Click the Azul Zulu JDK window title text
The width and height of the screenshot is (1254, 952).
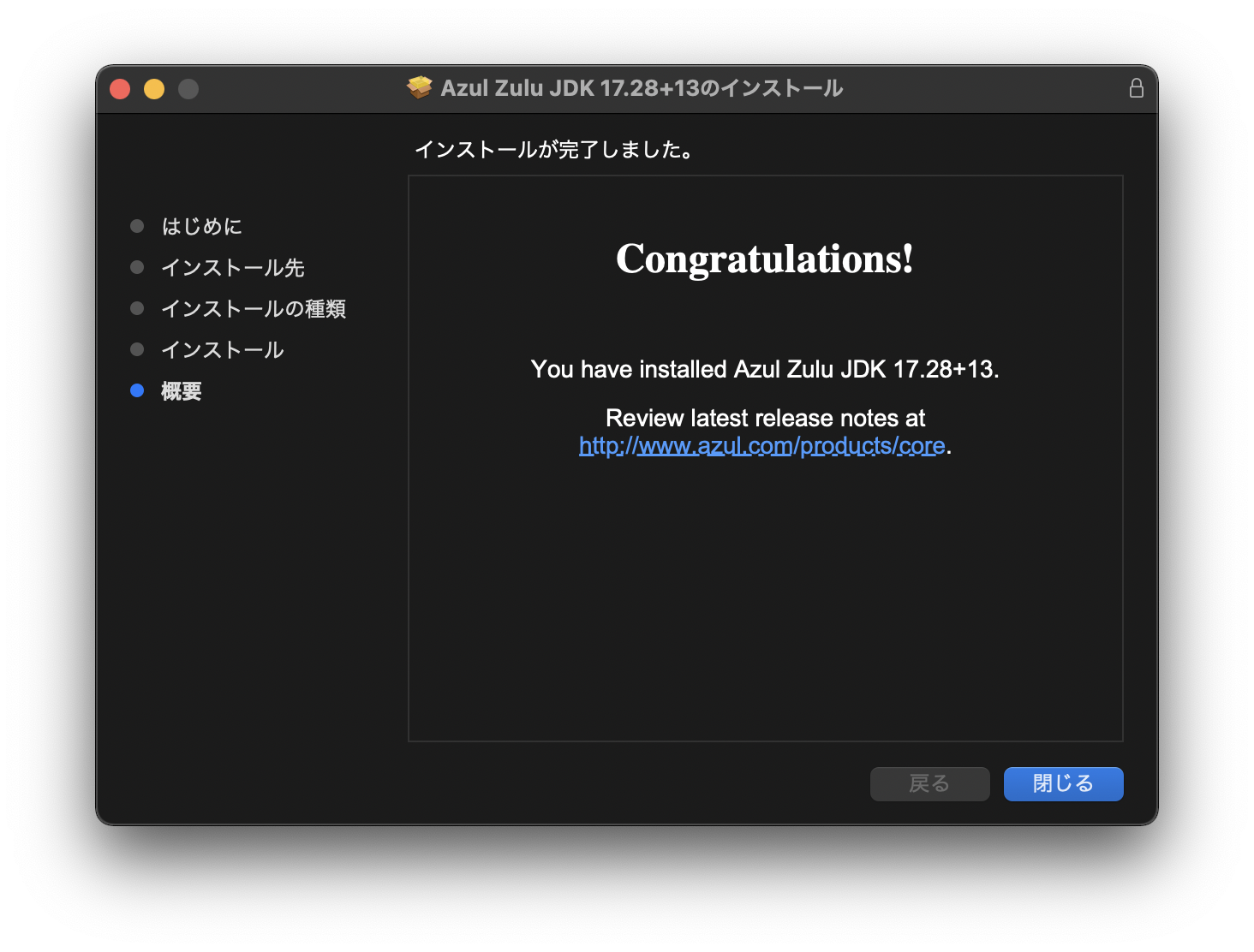[642, 88]
